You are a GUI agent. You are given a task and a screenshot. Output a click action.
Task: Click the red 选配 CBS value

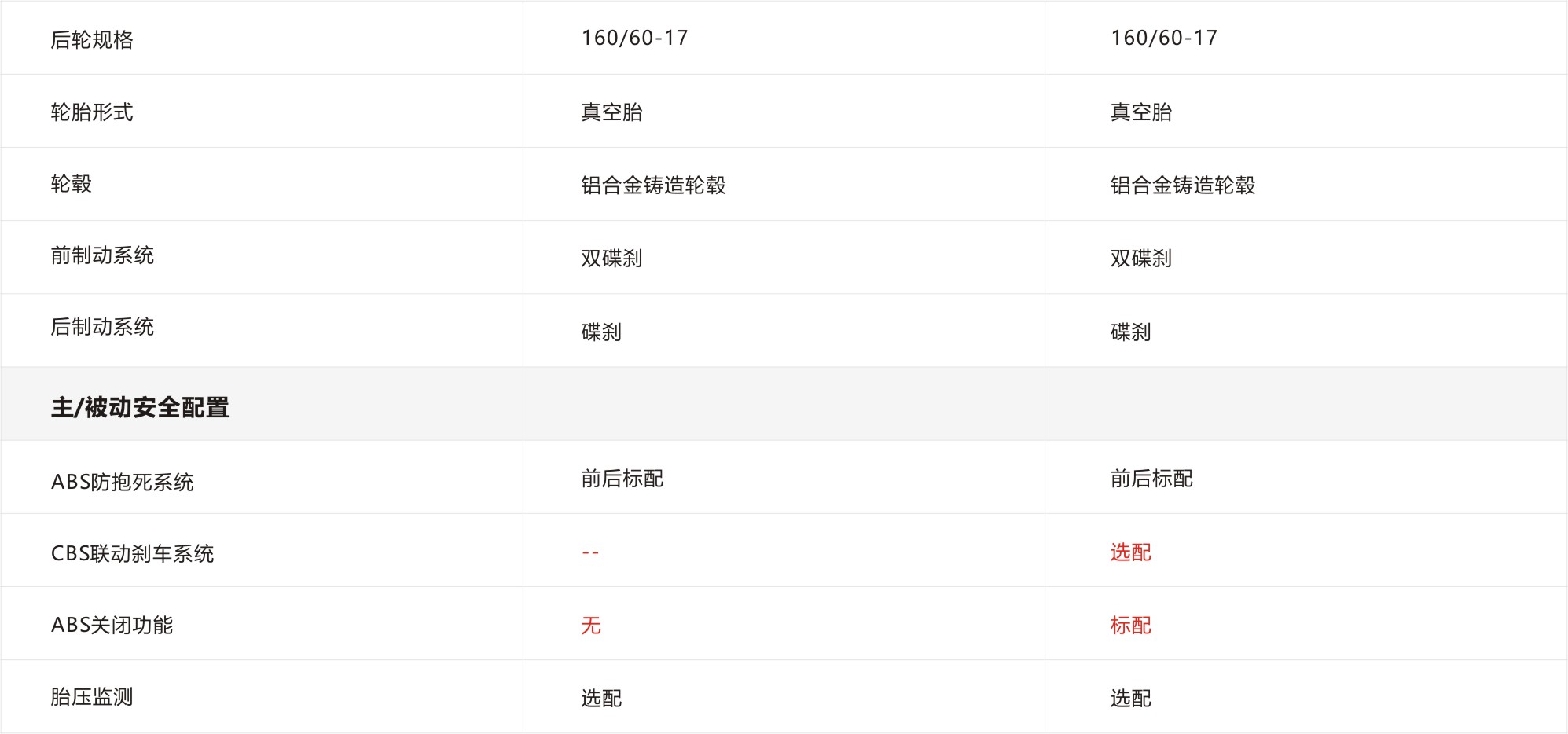point(1131,552)
